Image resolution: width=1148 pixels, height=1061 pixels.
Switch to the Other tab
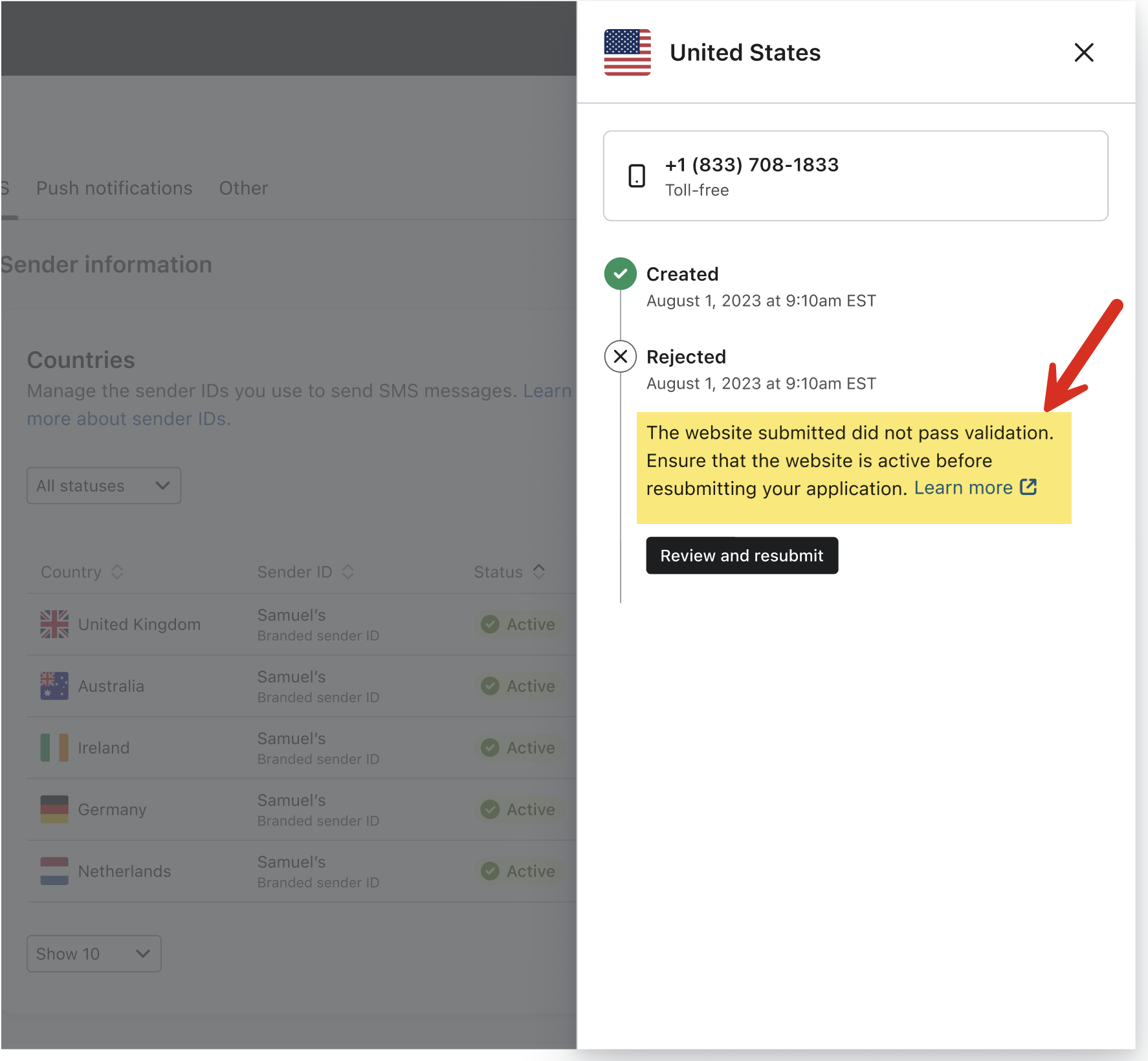click(243, 188)
